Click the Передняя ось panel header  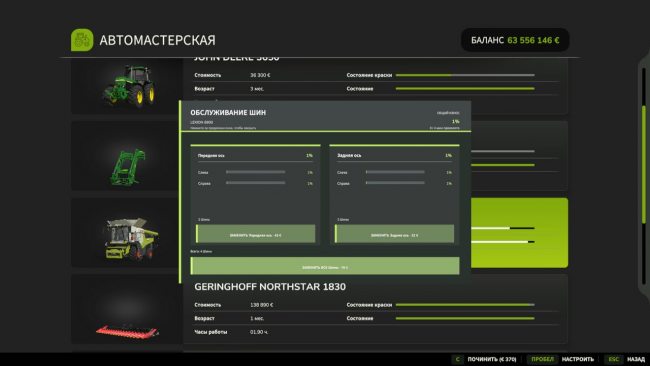[255, 155]
